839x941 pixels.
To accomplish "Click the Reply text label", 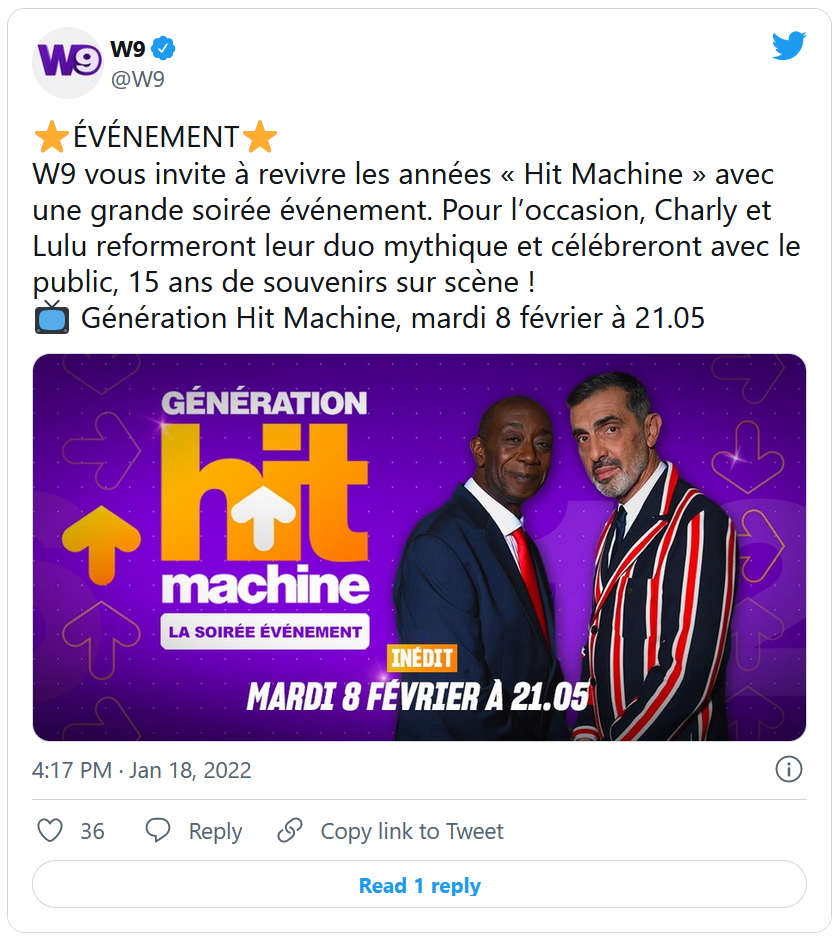I will 215,831.
